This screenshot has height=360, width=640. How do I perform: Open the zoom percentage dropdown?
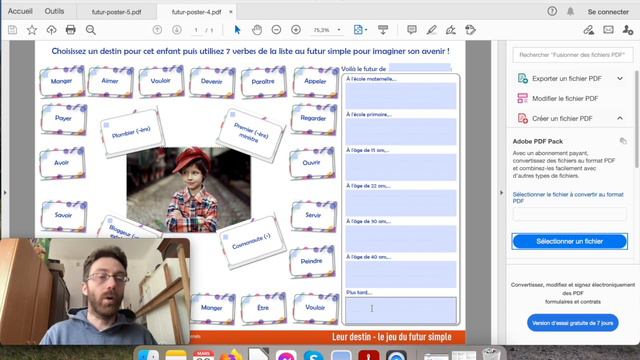click(x=339, y=30)
